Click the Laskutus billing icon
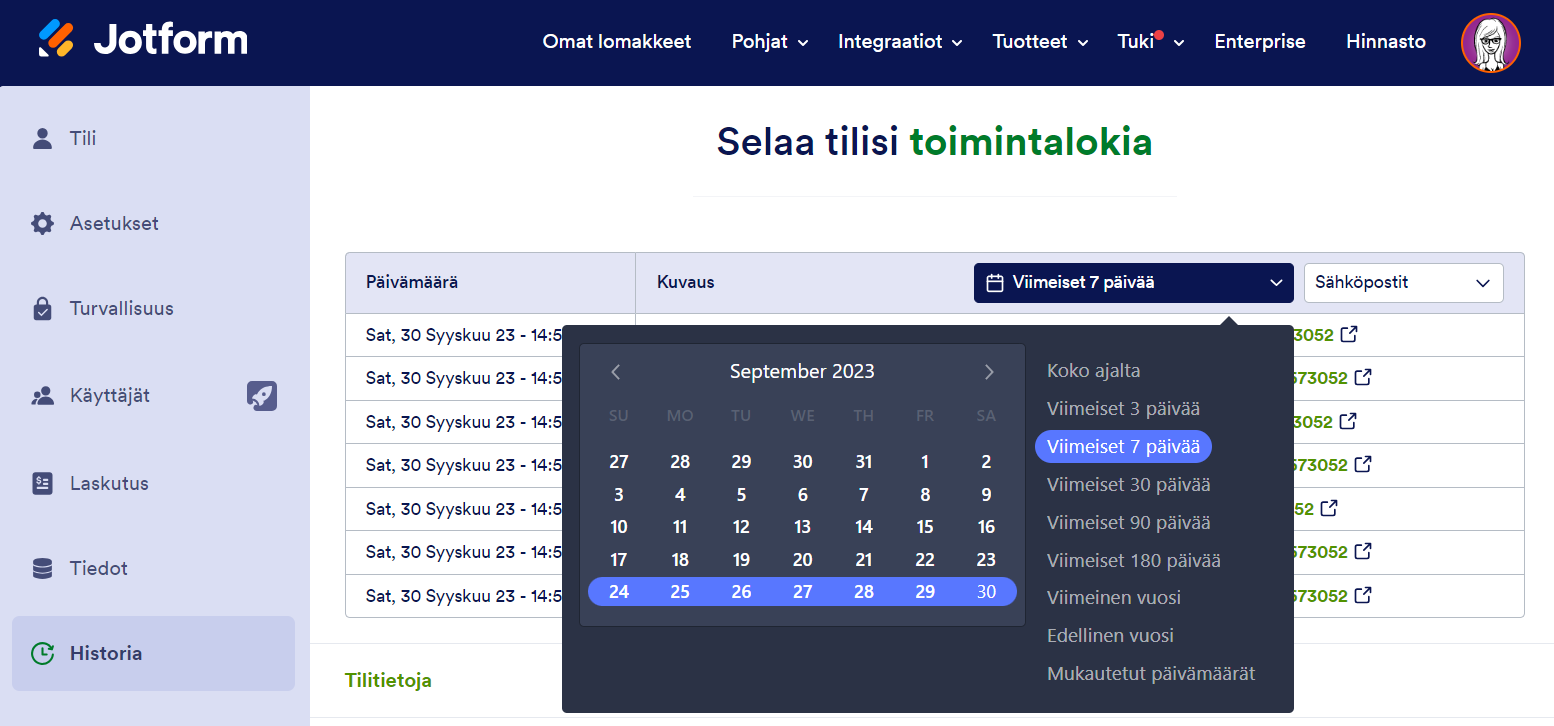Image resolution: width=1554 pixels, height=726 pixels. (42, 483)
